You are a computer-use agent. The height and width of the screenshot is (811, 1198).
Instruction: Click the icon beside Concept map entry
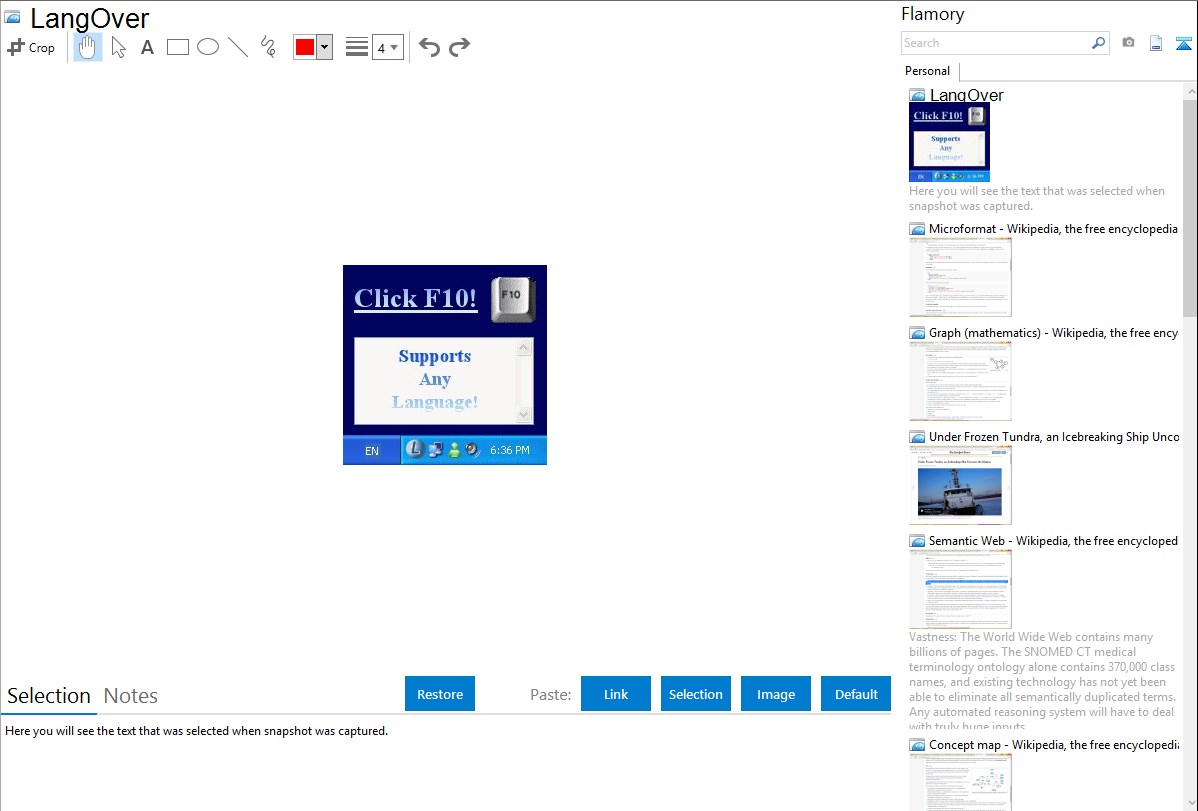click(x=917, y=744)
